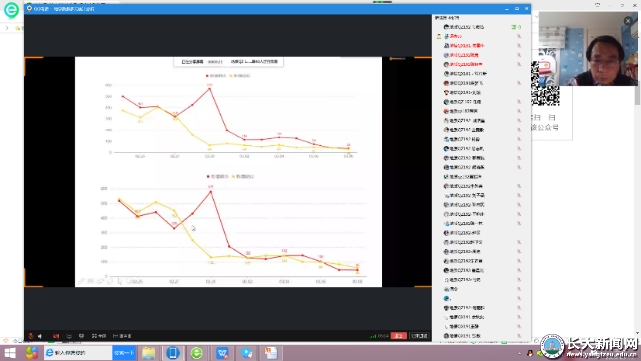Click the green 360 browser logo at top left
The width and height of the screenshot is (641, 361).
click(x=11, y=10)
